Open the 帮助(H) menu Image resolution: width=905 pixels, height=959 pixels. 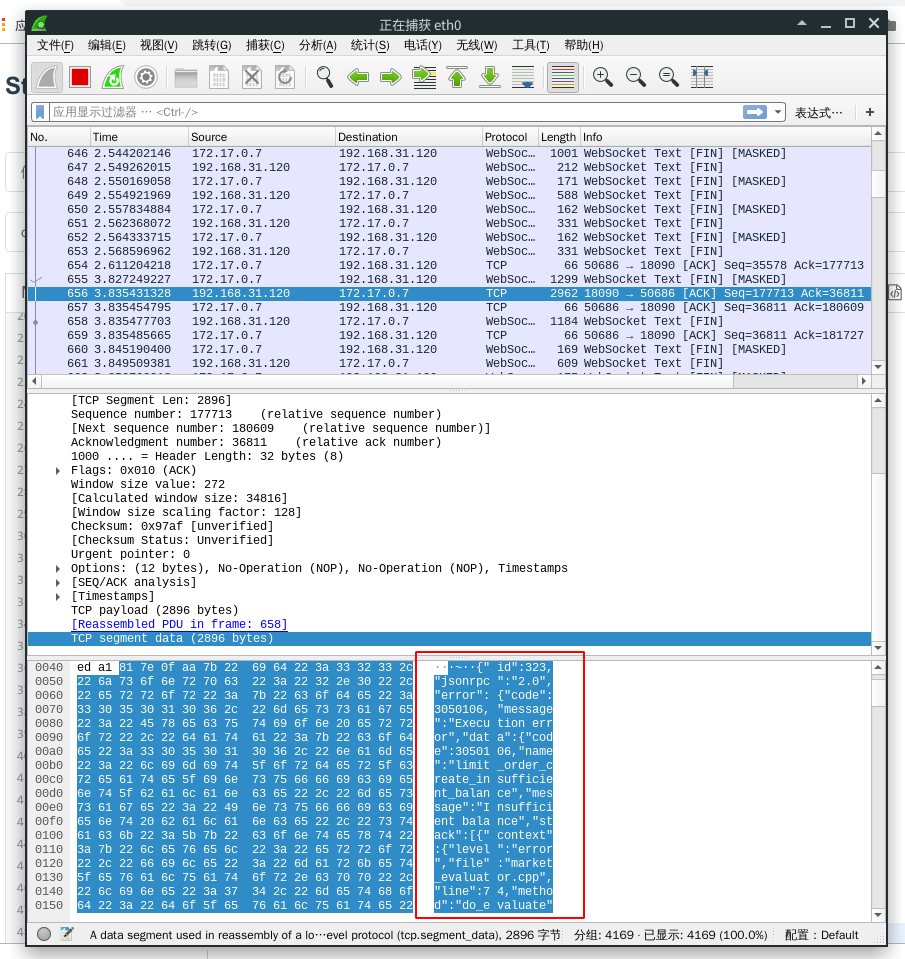click(583, 45)
